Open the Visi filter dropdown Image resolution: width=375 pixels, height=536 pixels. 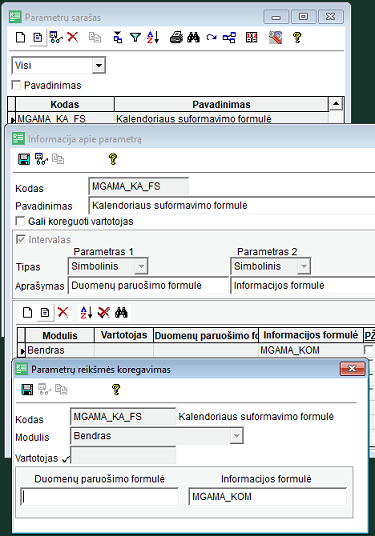[x=98, y=65]
